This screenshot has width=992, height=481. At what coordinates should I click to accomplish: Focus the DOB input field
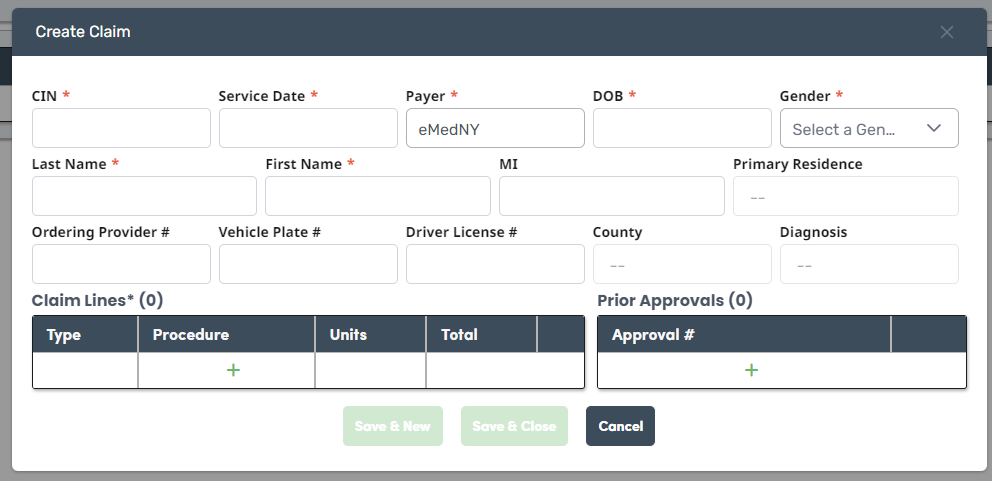pyautogui.click(x=682, y=128)
